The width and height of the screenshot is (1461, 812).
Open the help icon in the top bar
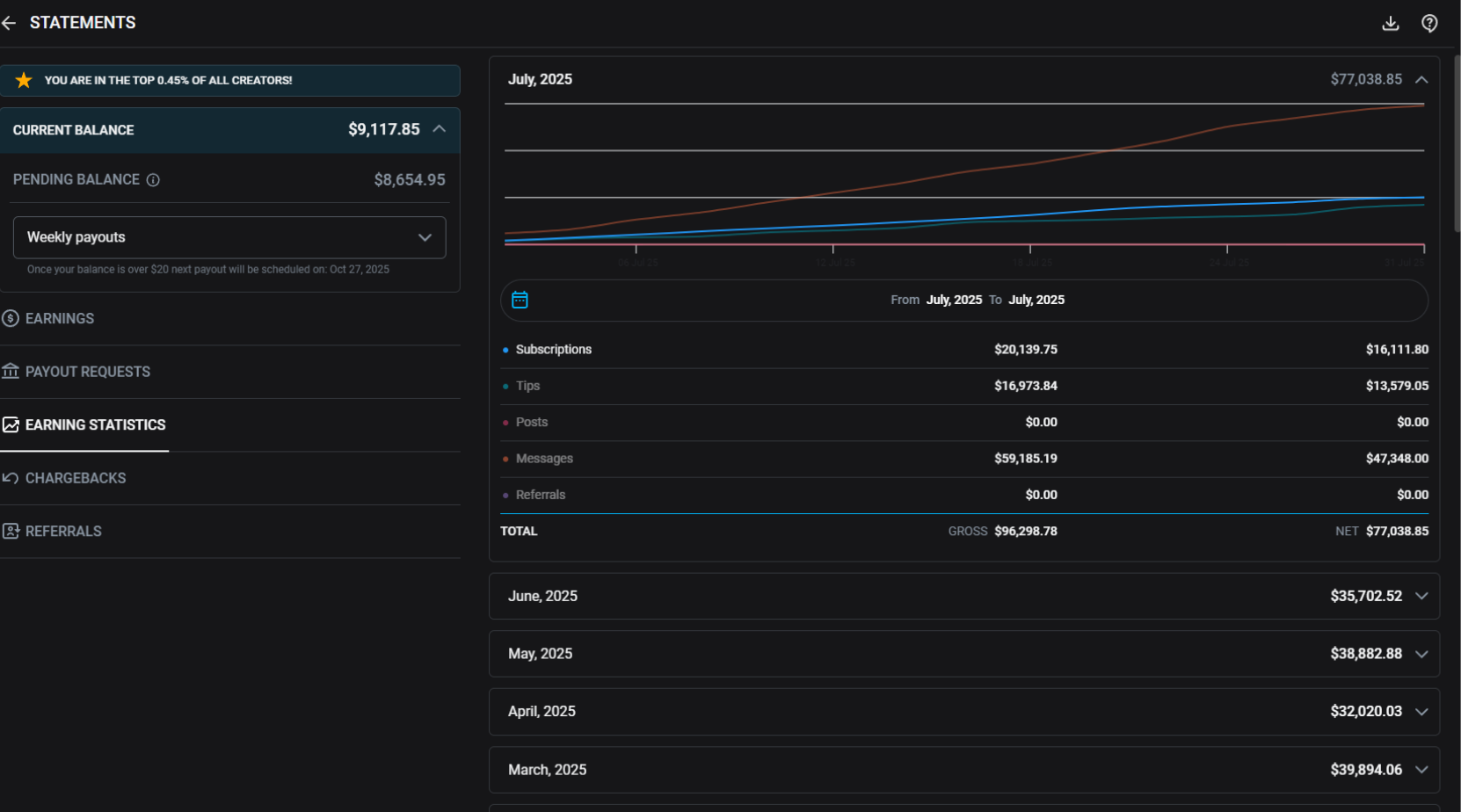point(1429,23)
